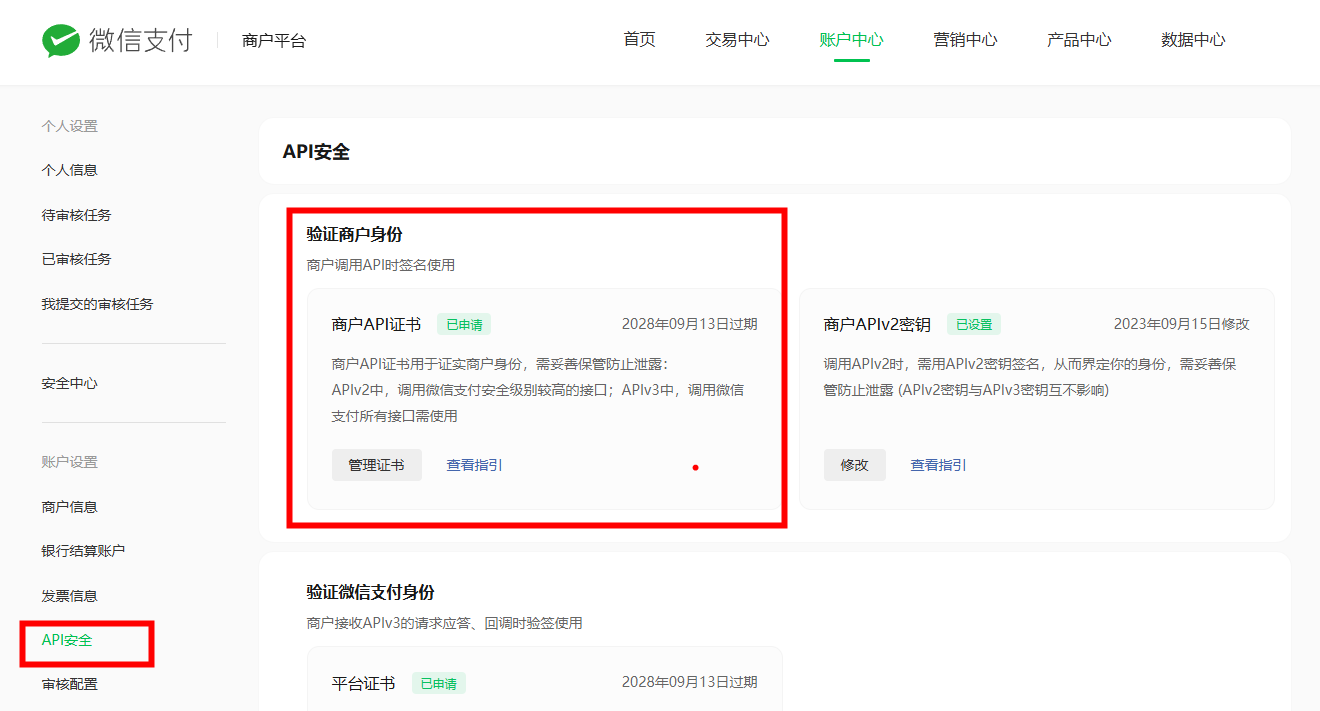Click 修改 for 商户APIv2密钥

tap(854, 465)
